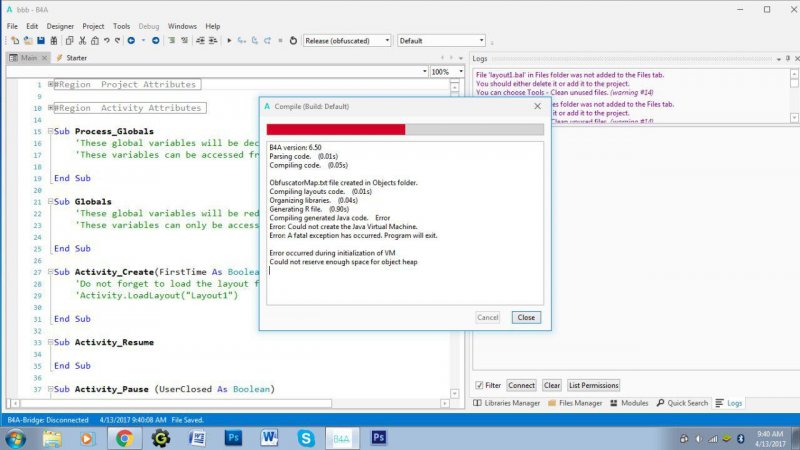Toggle the Filter checkbox in Logs
This screenshot has width=800, height=450.
(479, 385)
